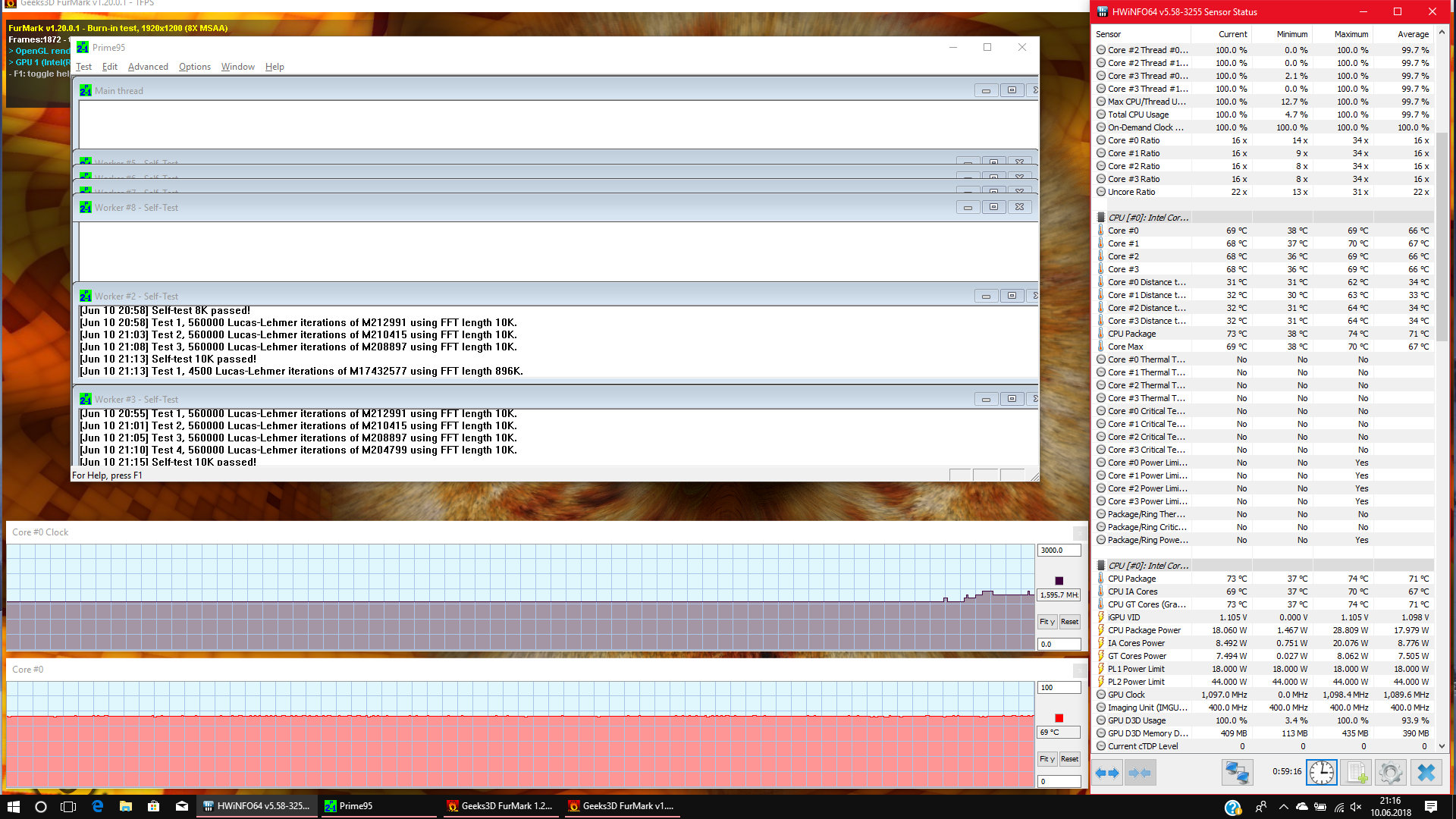This screenshot has height=819, width=1456.
Task: Collapse the CPU [#0] group above CPU IA Cores
Action: tap(1101, 565)
